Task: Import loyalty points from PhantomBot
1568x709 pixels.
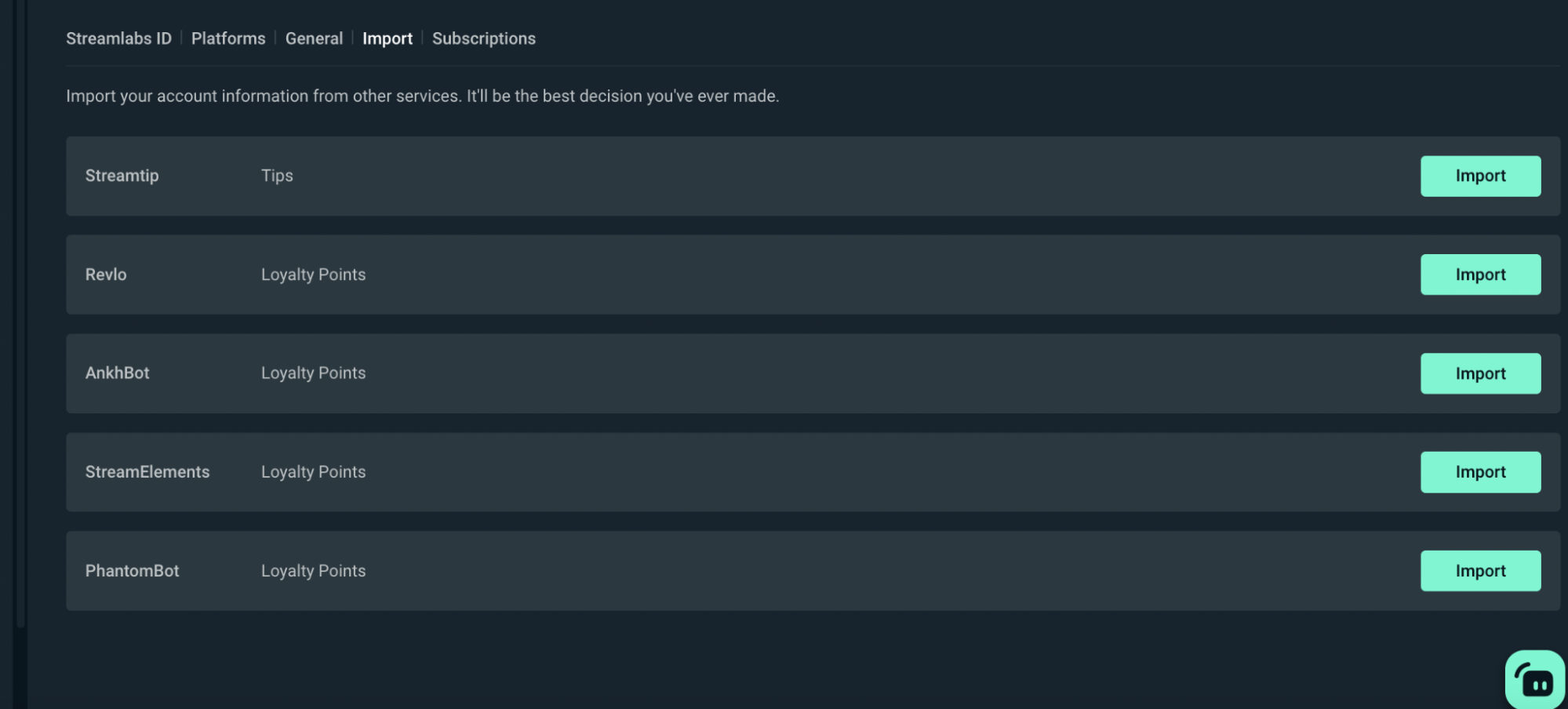Action: tap(1479, 570)
